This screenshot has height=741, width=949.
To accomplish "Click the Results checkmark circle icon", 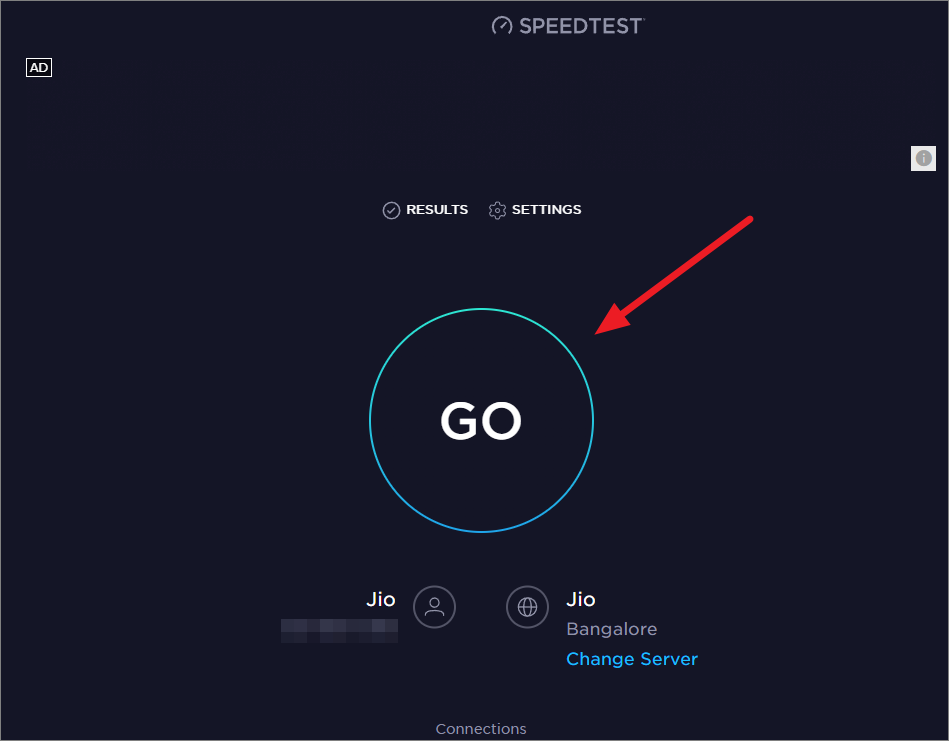I will tap(391, 210).
